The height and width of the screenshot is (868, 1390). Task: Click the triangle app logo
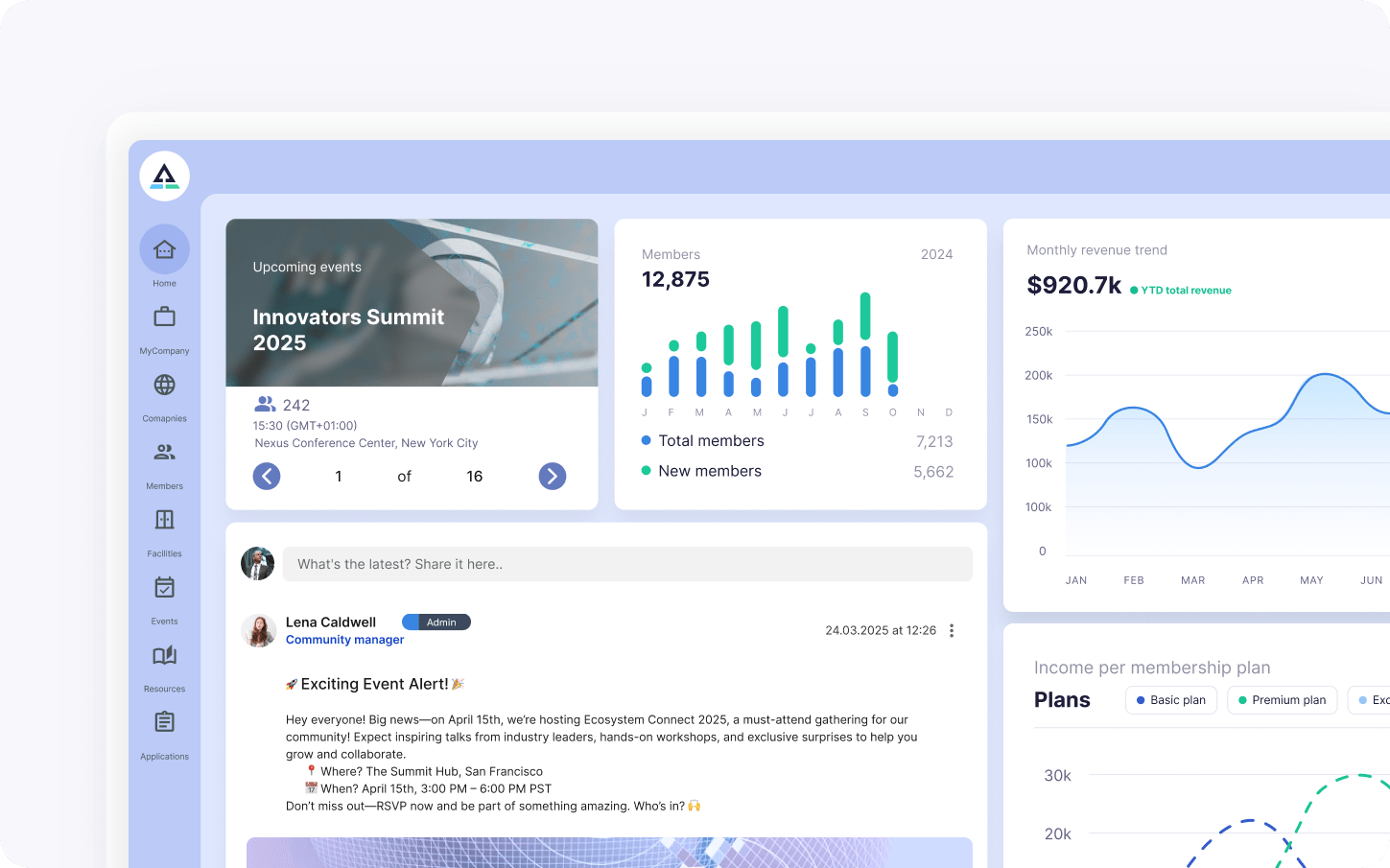[164, 176]
